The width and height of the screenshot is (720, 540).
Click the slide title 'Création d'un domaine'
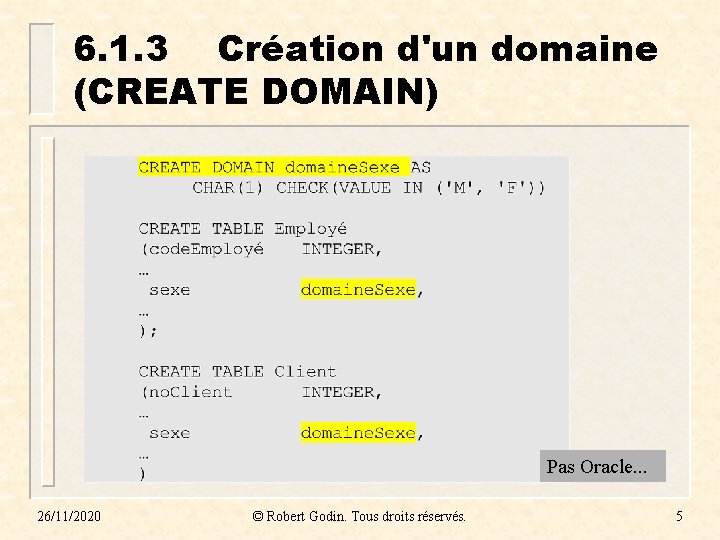[438, 48]
